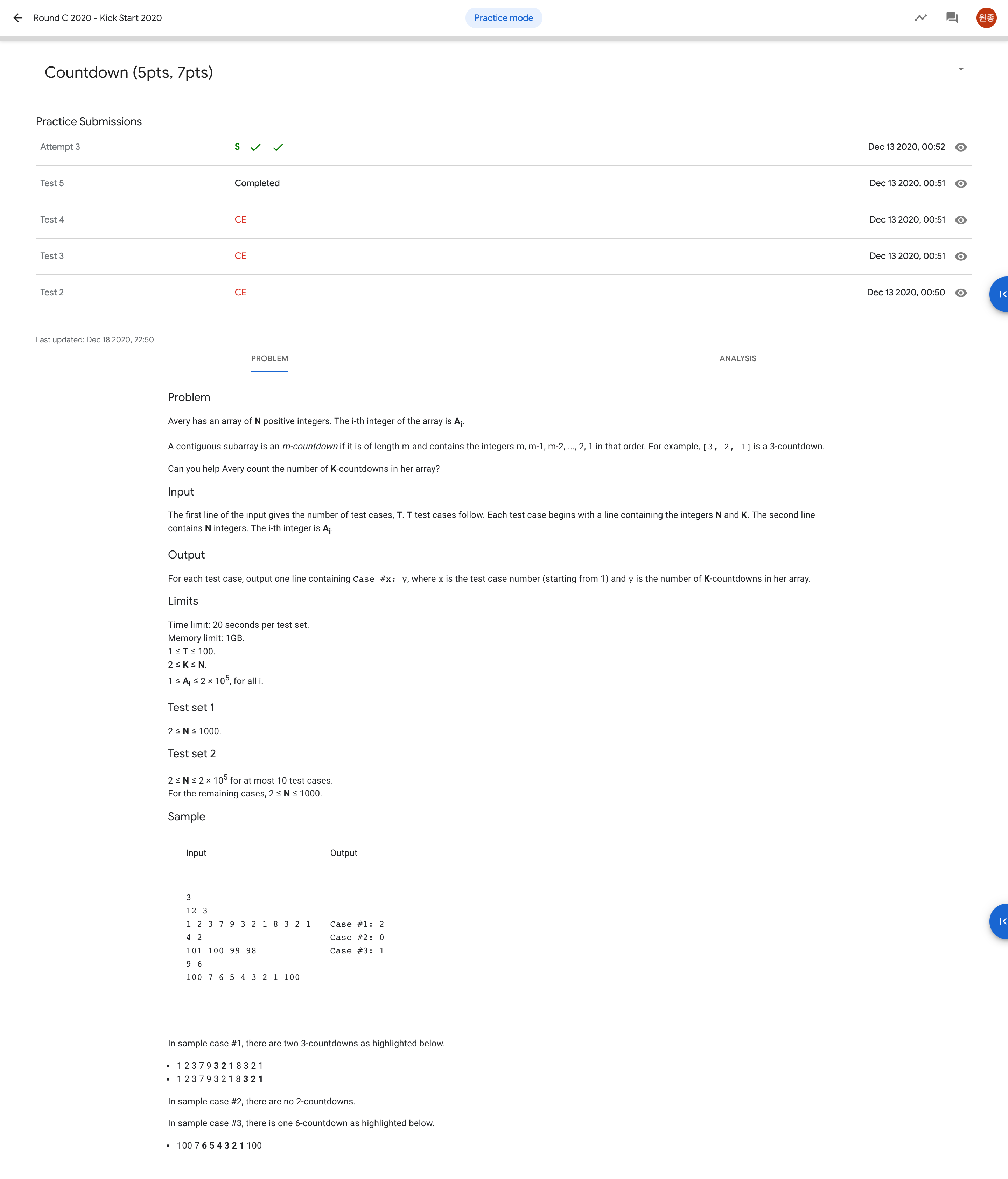Open the comments chat icon

(952, 17)
